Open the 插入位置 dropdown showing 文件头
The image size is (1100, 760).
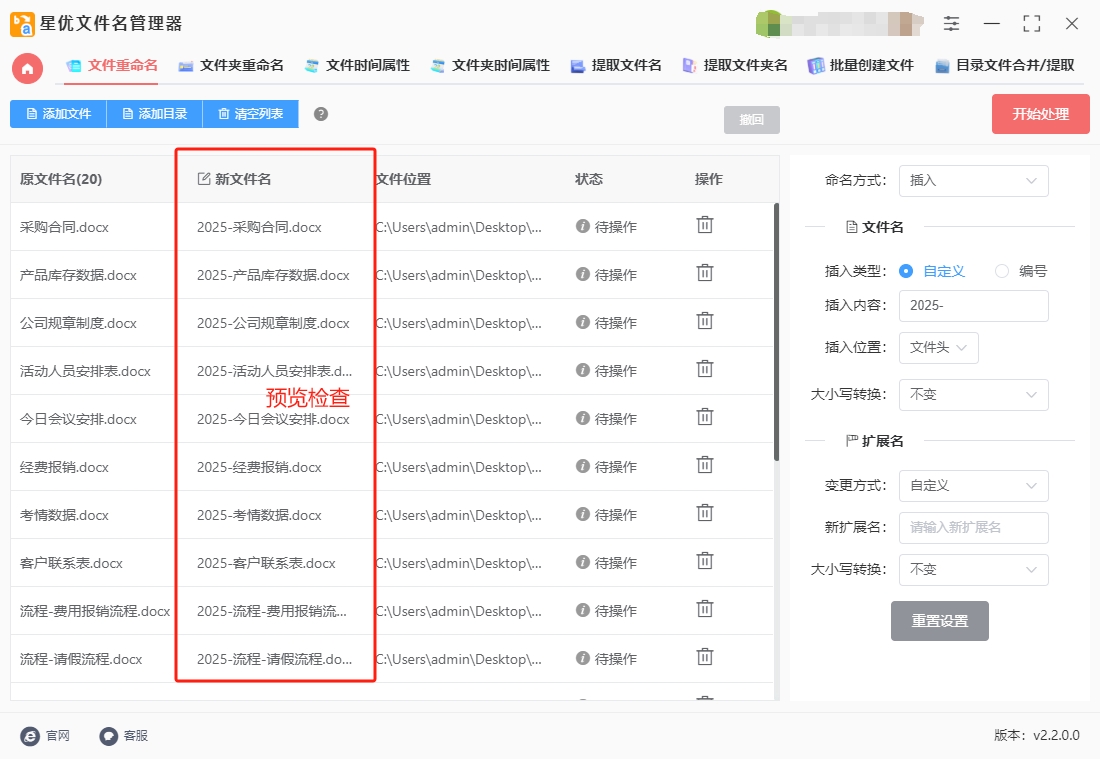pos(938,347)
